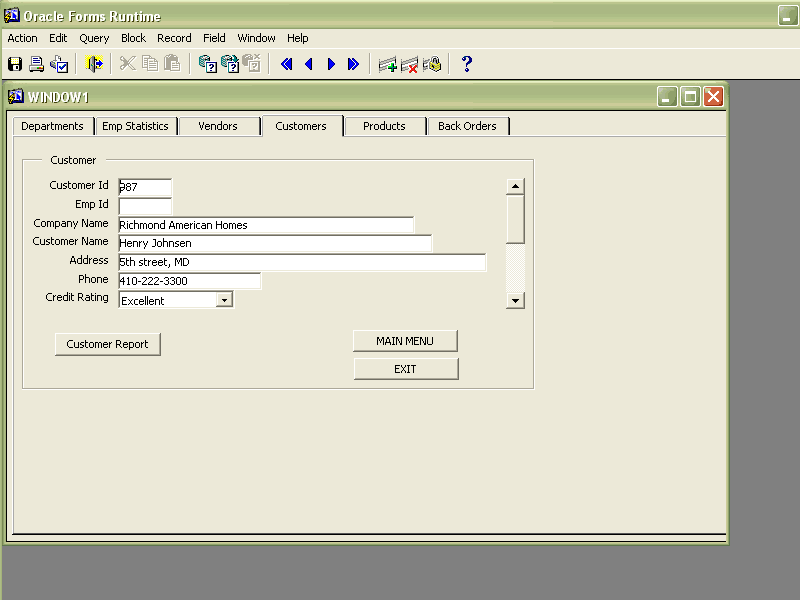Click into the Company Name field
Viewport: 800px width, 600px height.
click(x=265, y=225)
